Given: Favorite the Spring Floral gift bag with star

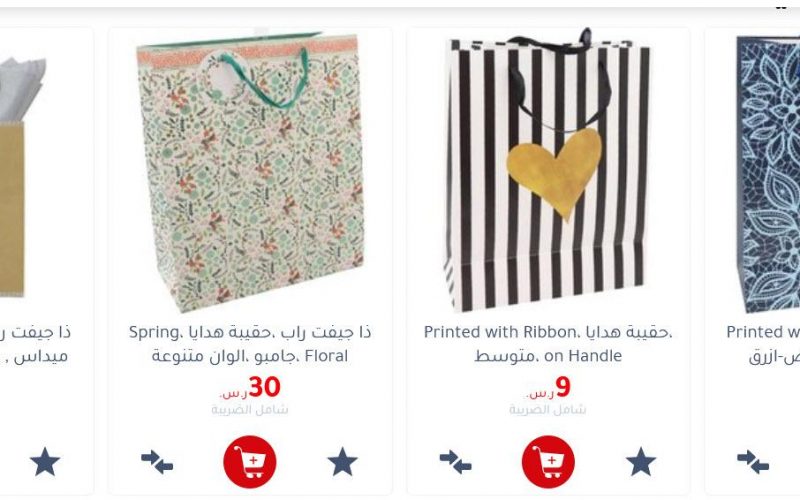Looking at the screenshot, I should 342,462.
